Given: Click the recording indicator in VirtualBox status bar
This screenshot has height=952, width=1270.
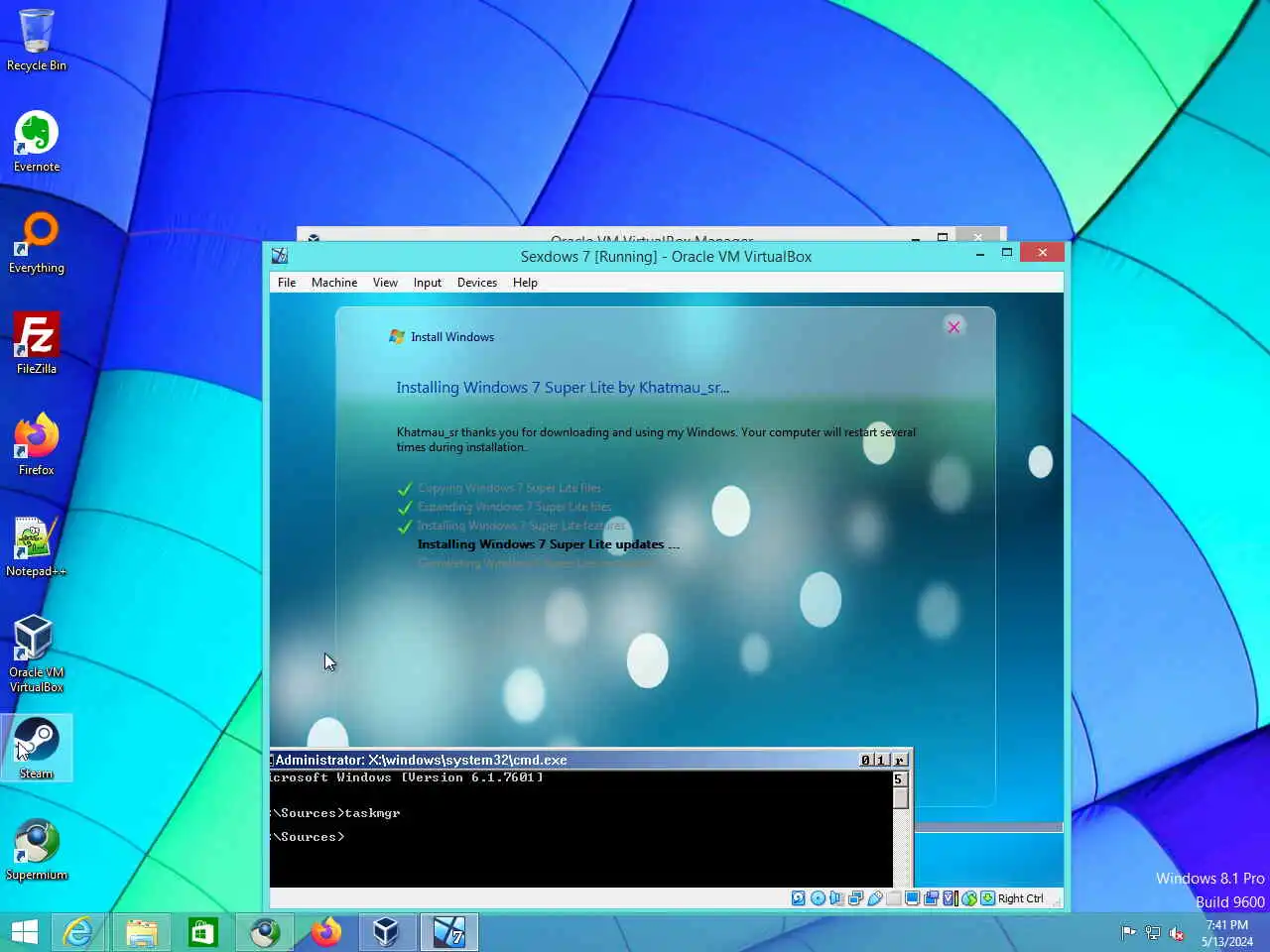Looking at the screenshot, I should pos(931,898).
